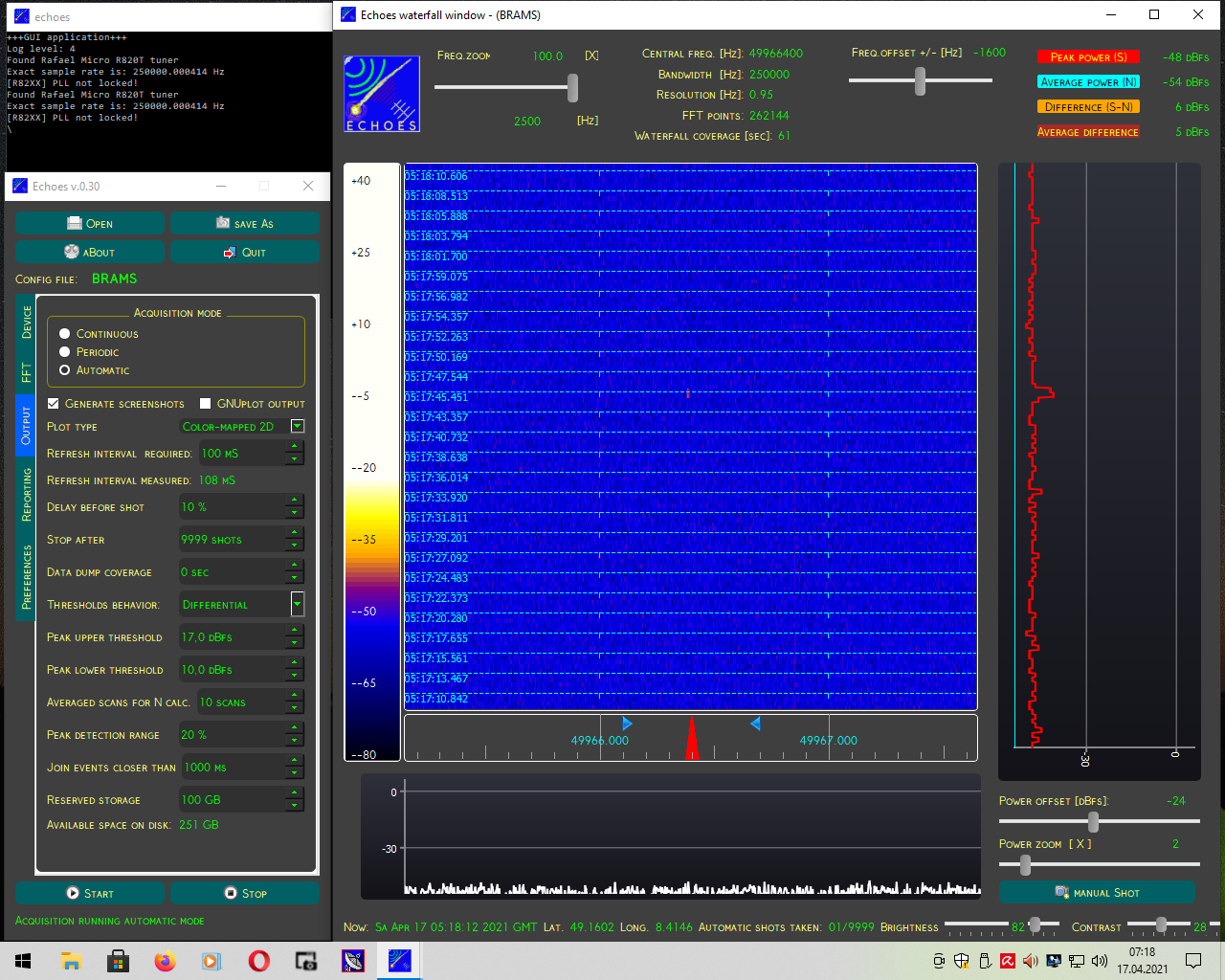Decrease Peak lower threshold value
Viewport: 1225px width, 980px height.
[x=295, y=676]
